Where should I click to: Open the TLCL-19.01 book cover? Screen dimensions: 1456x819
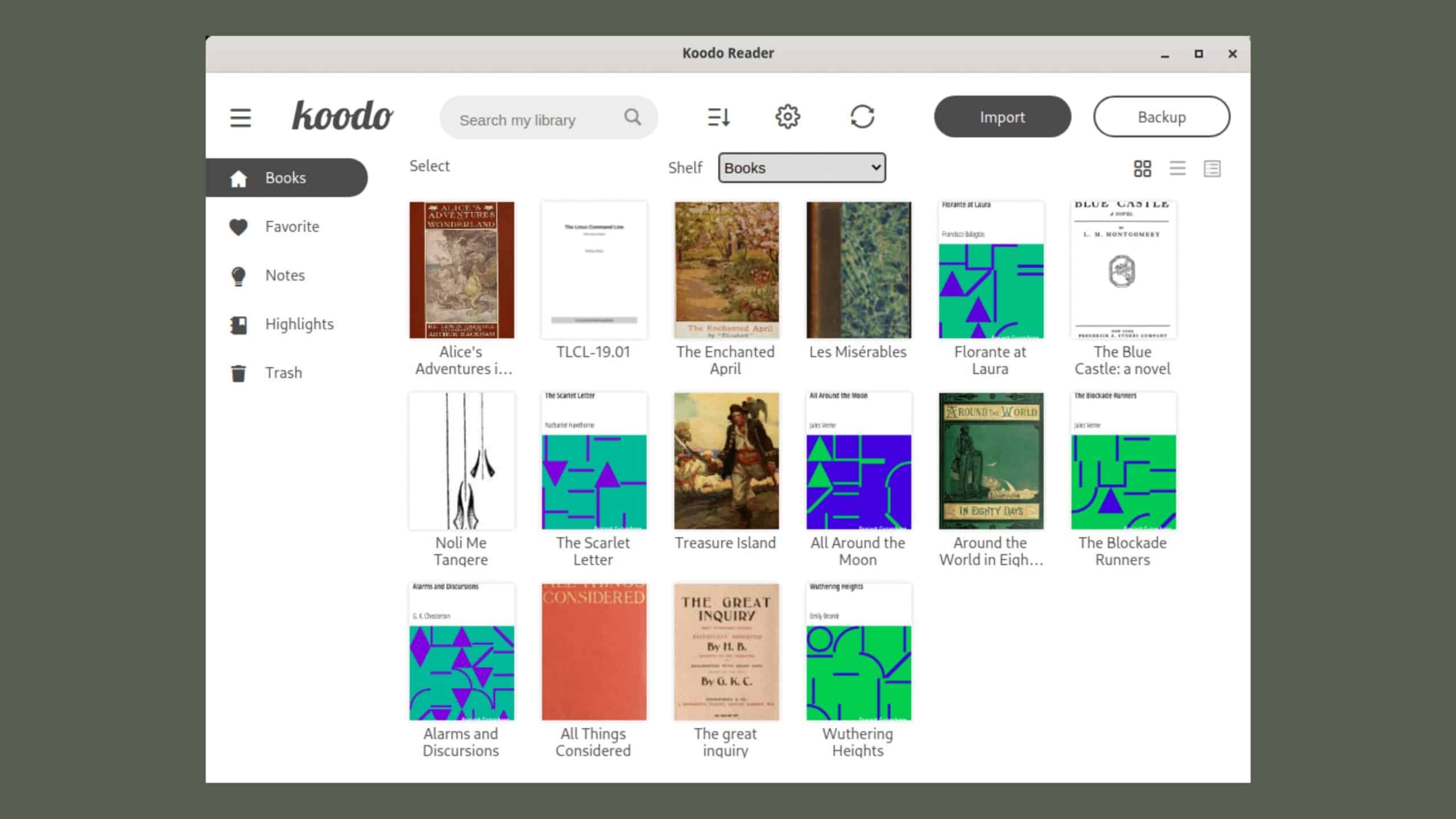click(594, 270)
